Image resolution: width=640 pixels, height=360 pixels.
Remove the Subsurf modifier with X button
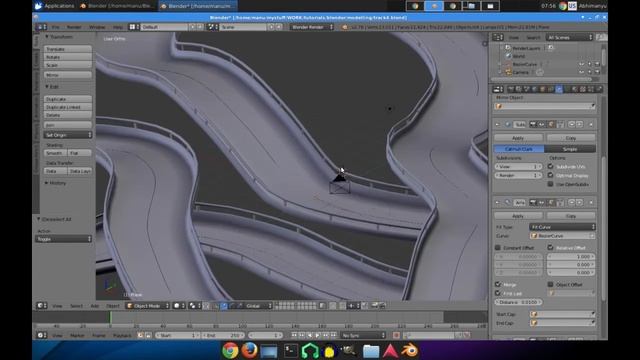point(591,124)
